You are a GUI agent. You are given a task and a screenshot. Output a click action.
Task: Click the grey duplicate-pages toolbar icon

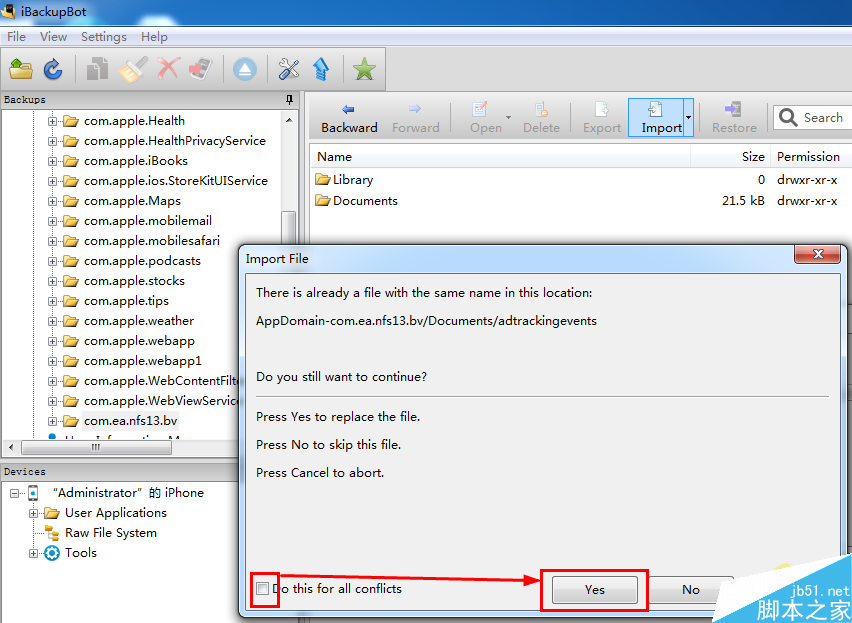tap(97, 70)
